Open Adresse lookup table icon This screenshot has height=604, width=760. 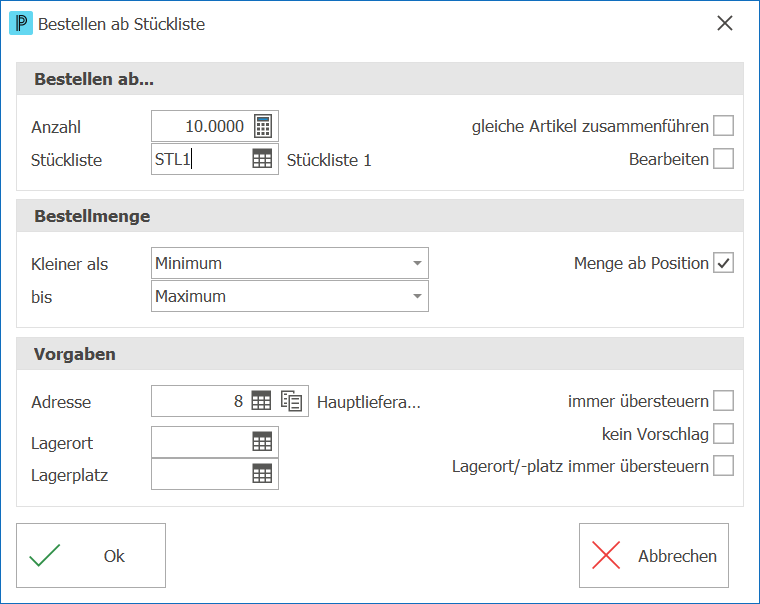pyautogui.click(x=261, y=401)
